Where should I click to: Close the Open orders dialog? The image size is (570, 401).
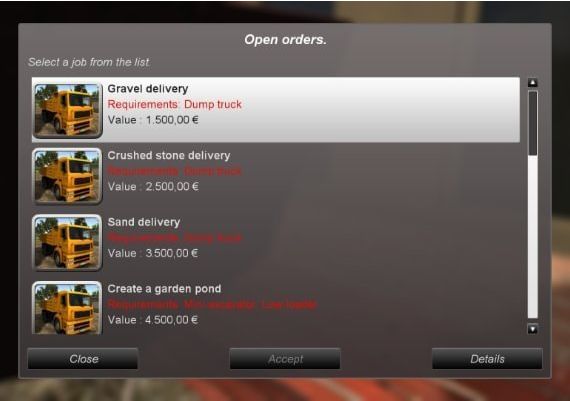point(83,359)
